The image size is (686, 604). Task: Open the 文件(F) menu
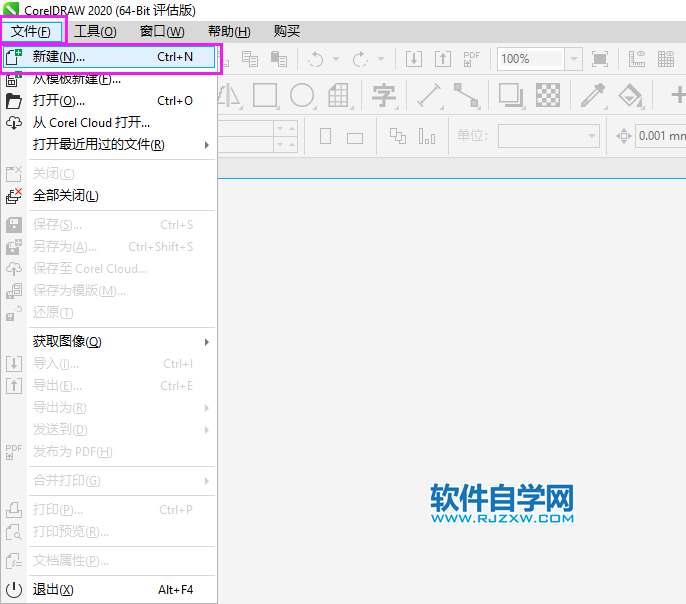31,31
